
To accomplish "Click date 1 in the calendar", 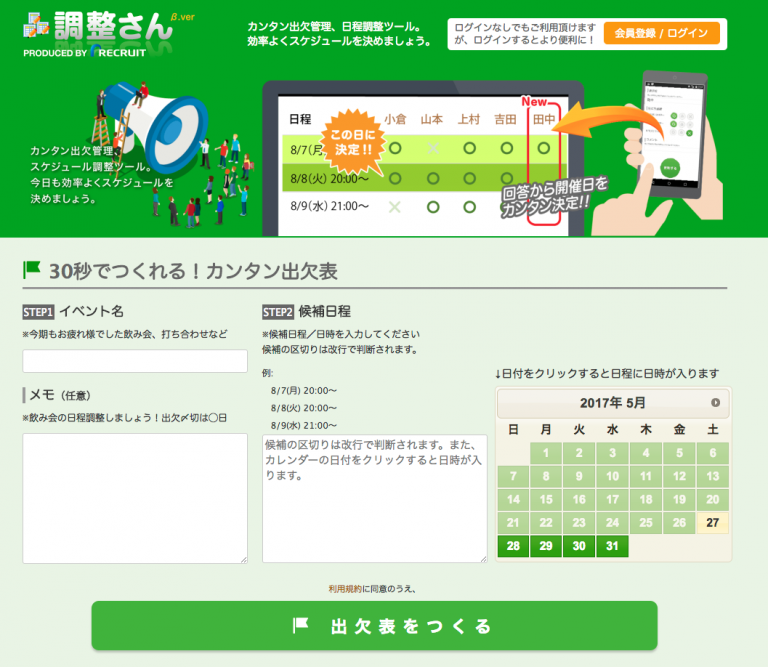I will click(546, 453).
